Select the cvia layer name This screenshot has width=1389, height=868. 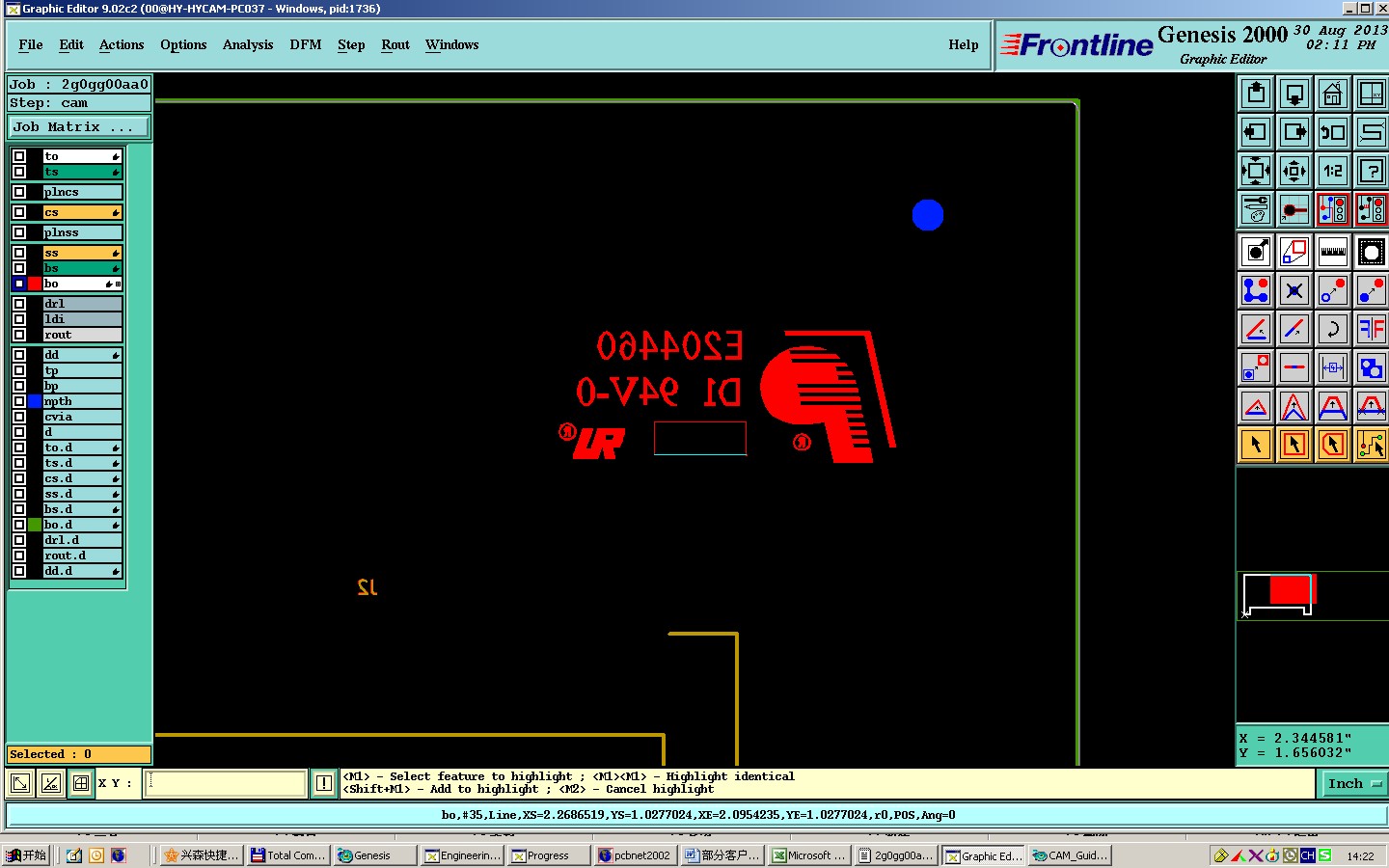[x=82, y=417]
